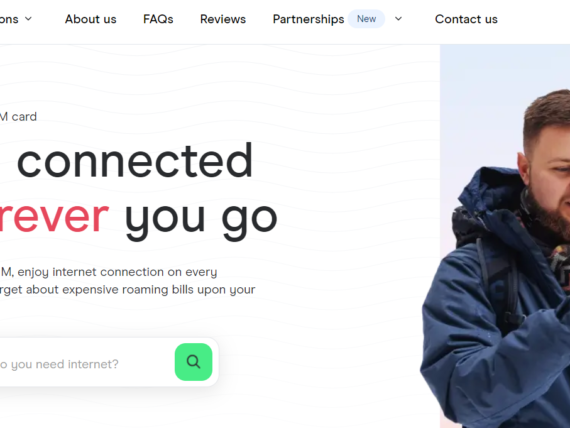Open the Contact us link
The width and height of the screenshot is (570, 428).
(466, 19)
